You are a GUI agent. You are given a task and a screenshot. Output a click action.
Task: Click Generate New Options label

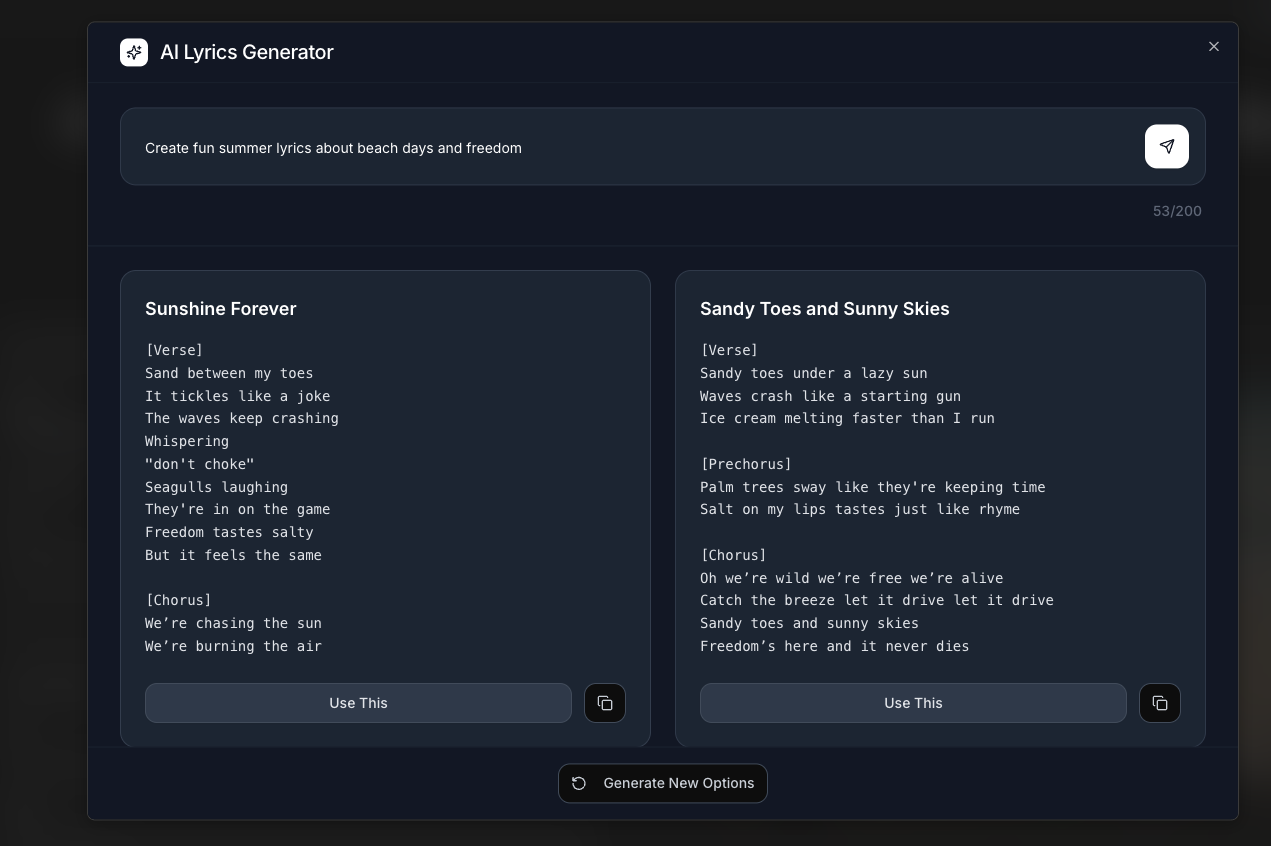tap(679, 783)
